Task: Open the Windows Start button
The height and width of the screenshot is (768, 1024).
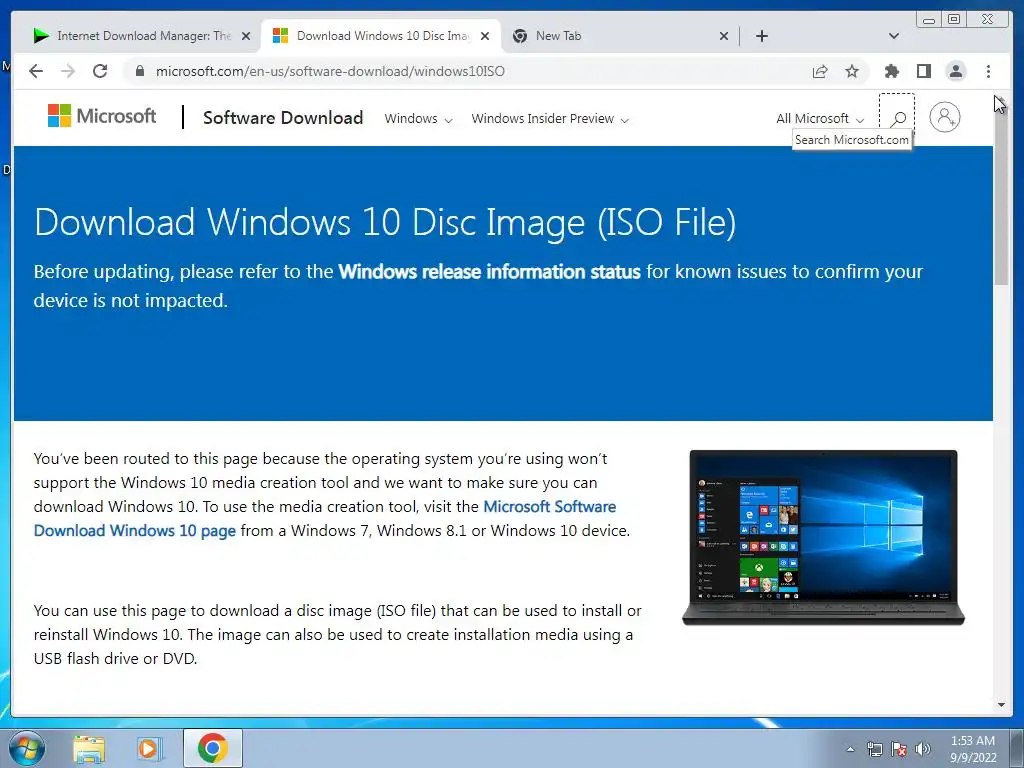Action: pyautogui.click(x=27, y=748)
